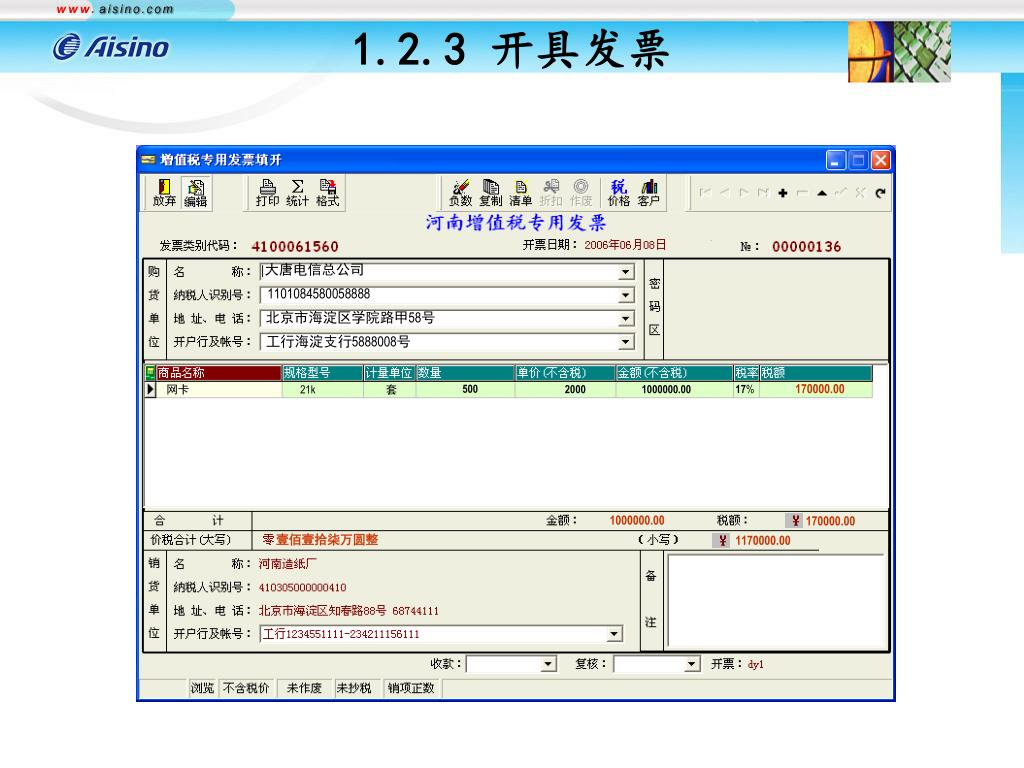Click the 金额(不含税) column header
Screen dimensions: 1024x768
tap(675, 373)
